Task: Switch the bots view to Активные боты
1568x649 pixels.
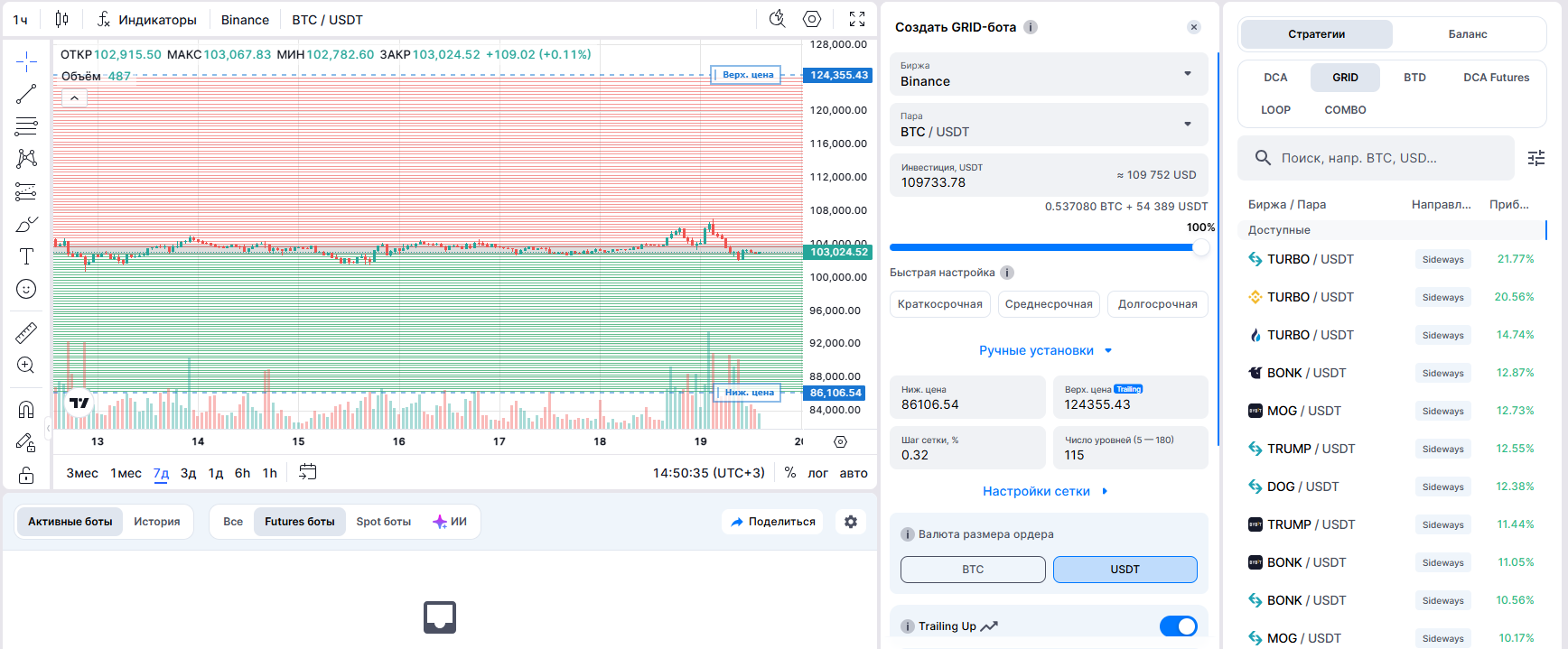Action: point(70,522)
